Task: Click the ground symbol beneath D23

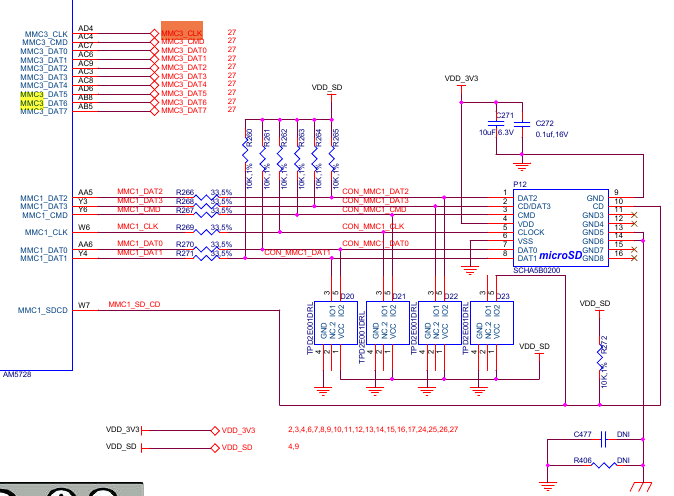Action: point(478,392)
